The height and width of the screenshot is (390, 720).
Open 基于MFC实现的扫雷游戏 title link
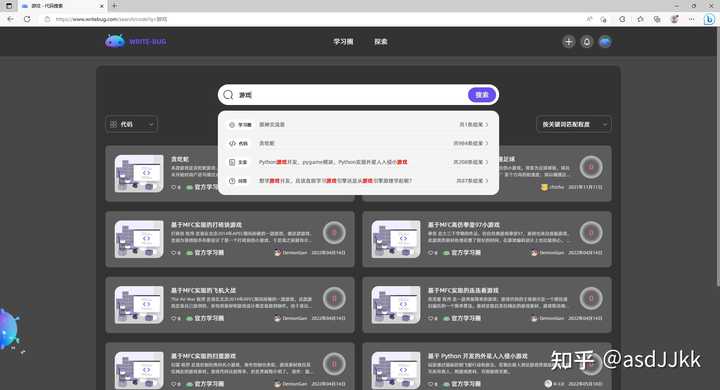tap(203, 356)
